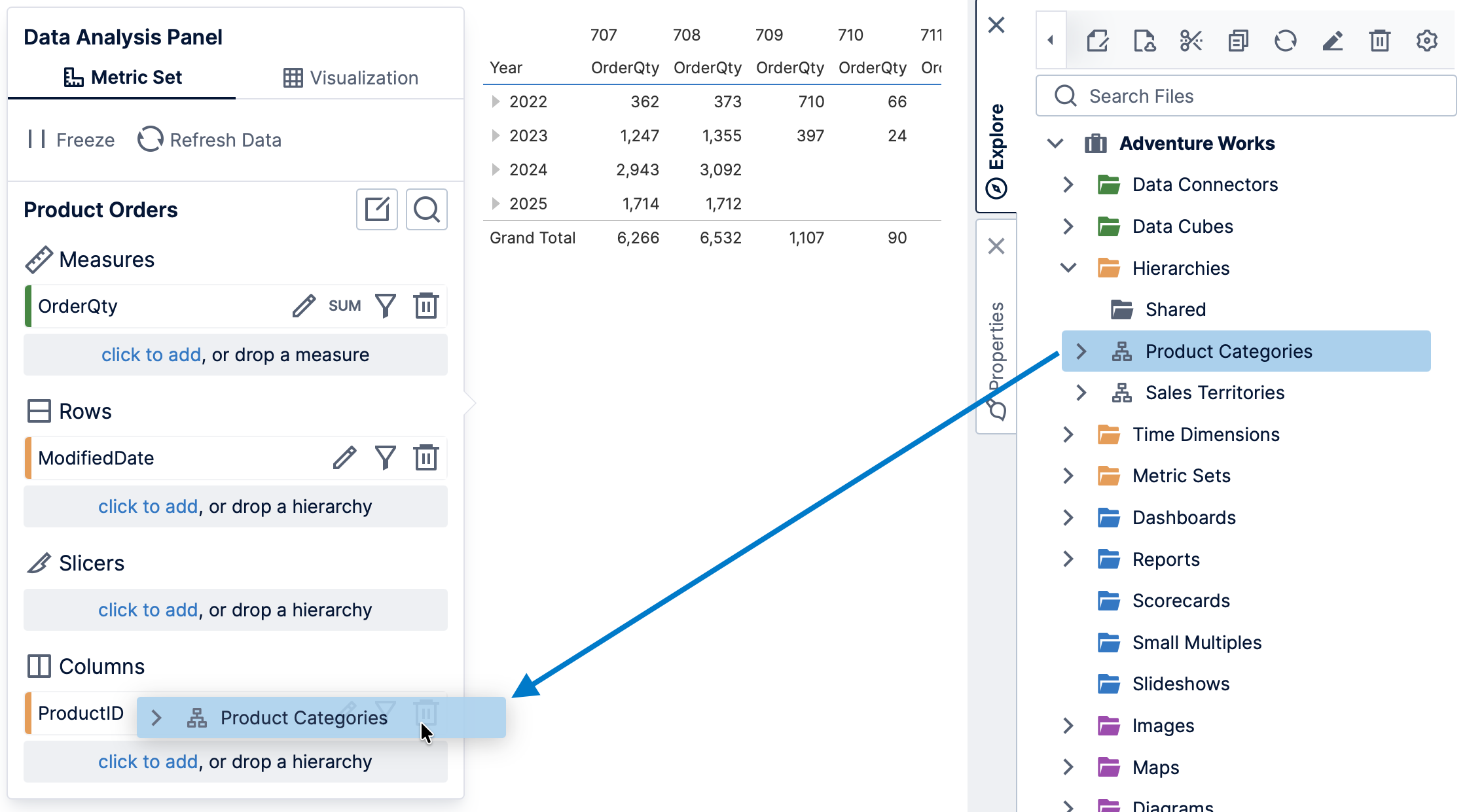Click to add a measure
The height and width of the screenshot is (812, 1467).
click(x=151, y=354)
